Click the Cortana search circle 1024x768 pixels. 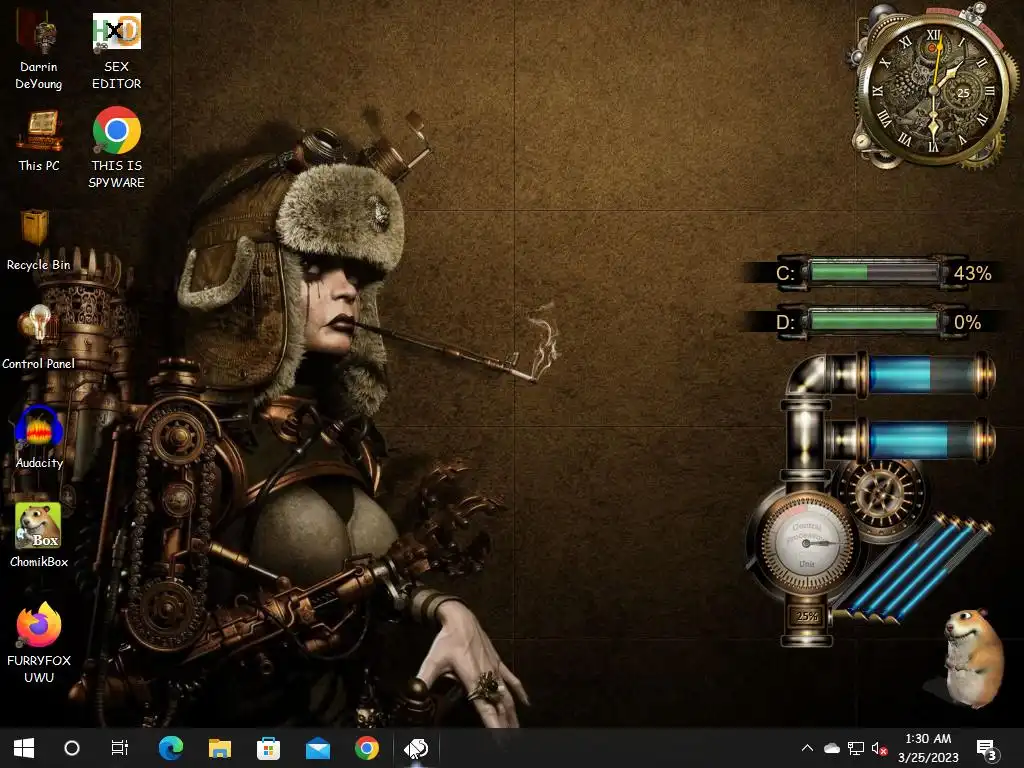tap(72, 748)
